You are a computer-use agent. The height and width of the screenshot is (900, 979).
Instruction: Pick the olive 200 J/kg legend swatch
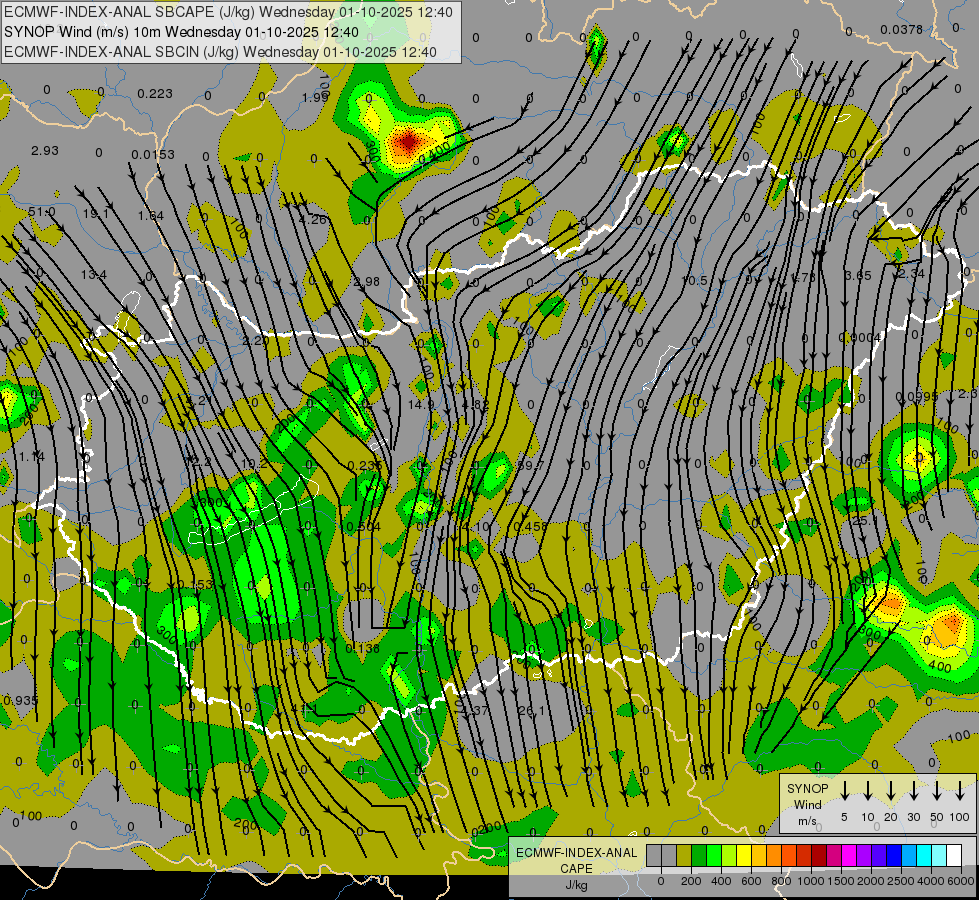pos(684,856)
